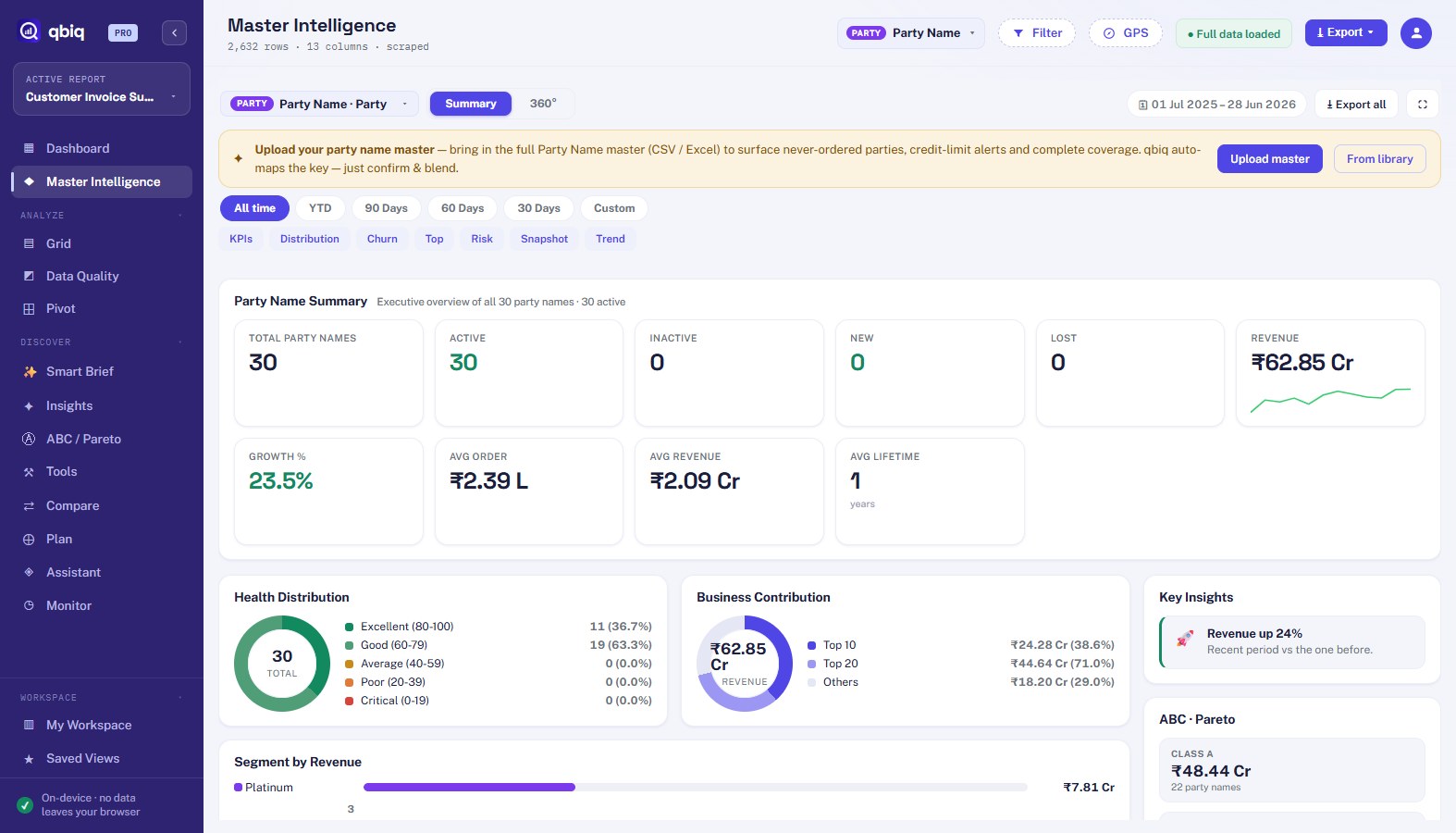Click the Upload master button
The image size is (1456, 833).
point(1270,159)
